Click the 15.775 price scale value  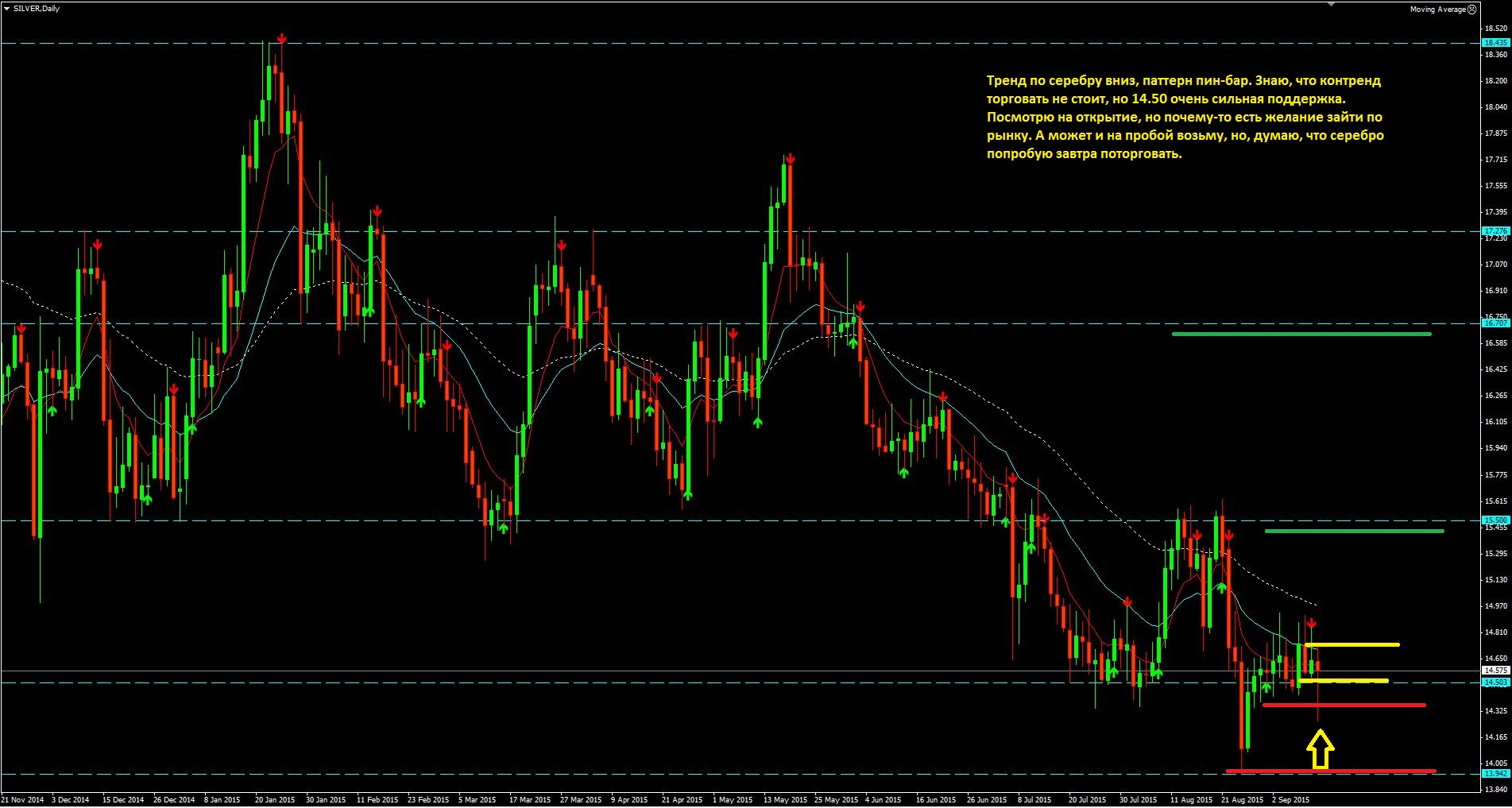(x=1495, y=475)
